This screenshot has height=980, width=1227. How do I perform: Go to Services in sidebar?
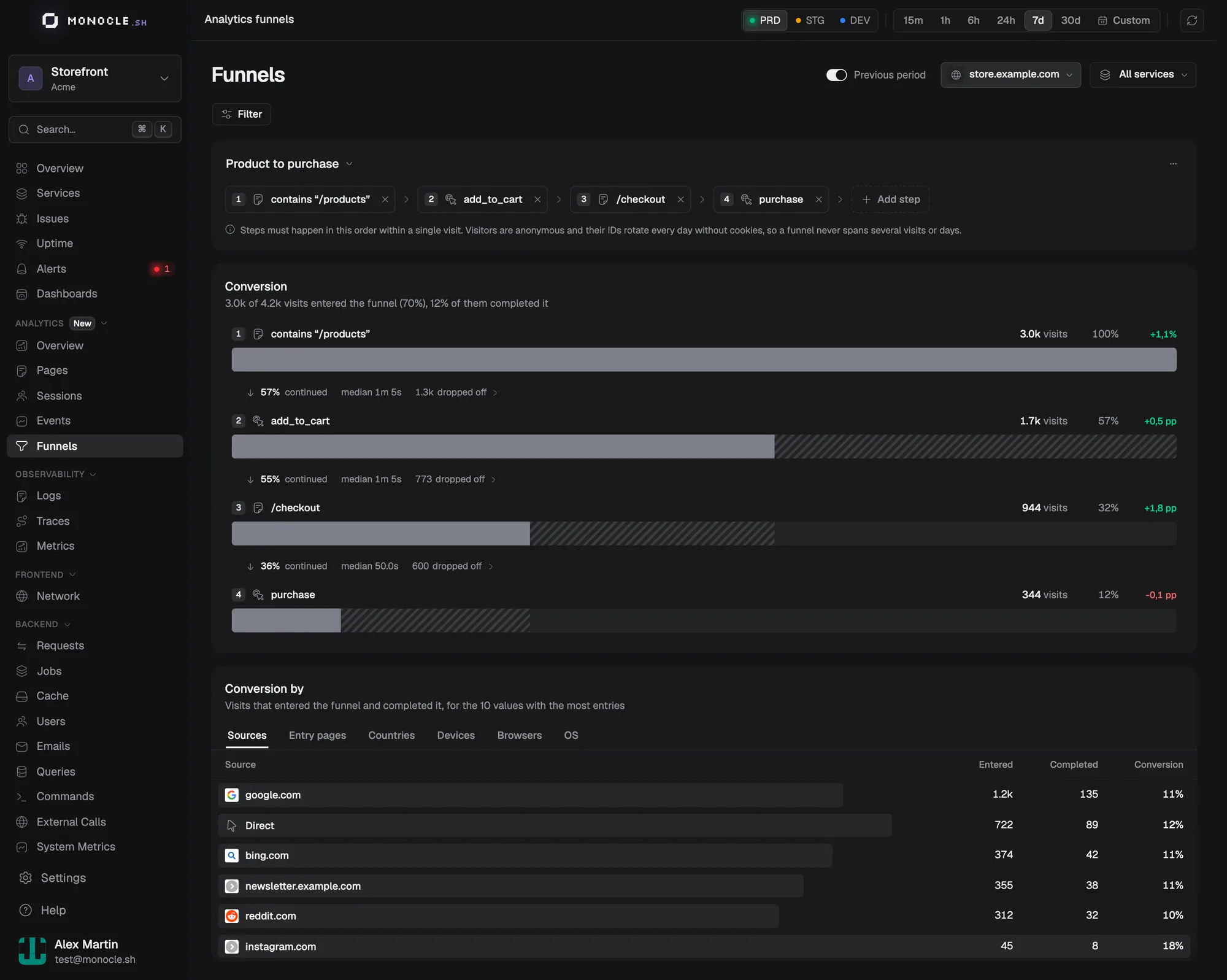(95, 193)
